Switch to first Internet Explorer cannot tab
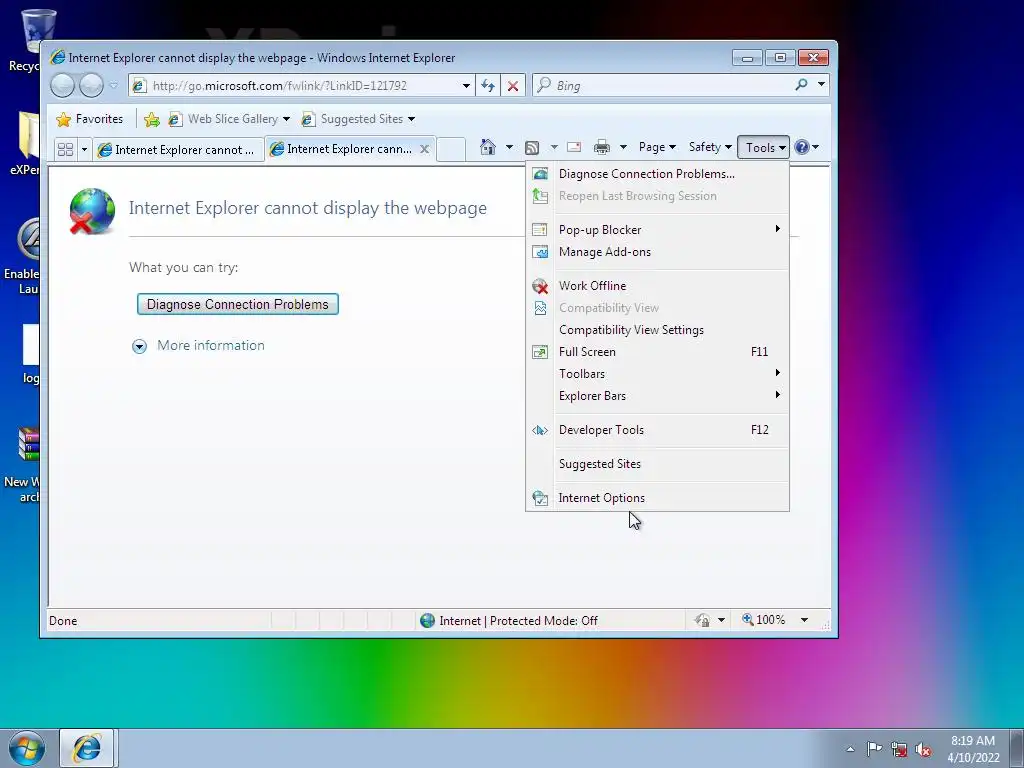1024x768 pixels. pos(178,150)
